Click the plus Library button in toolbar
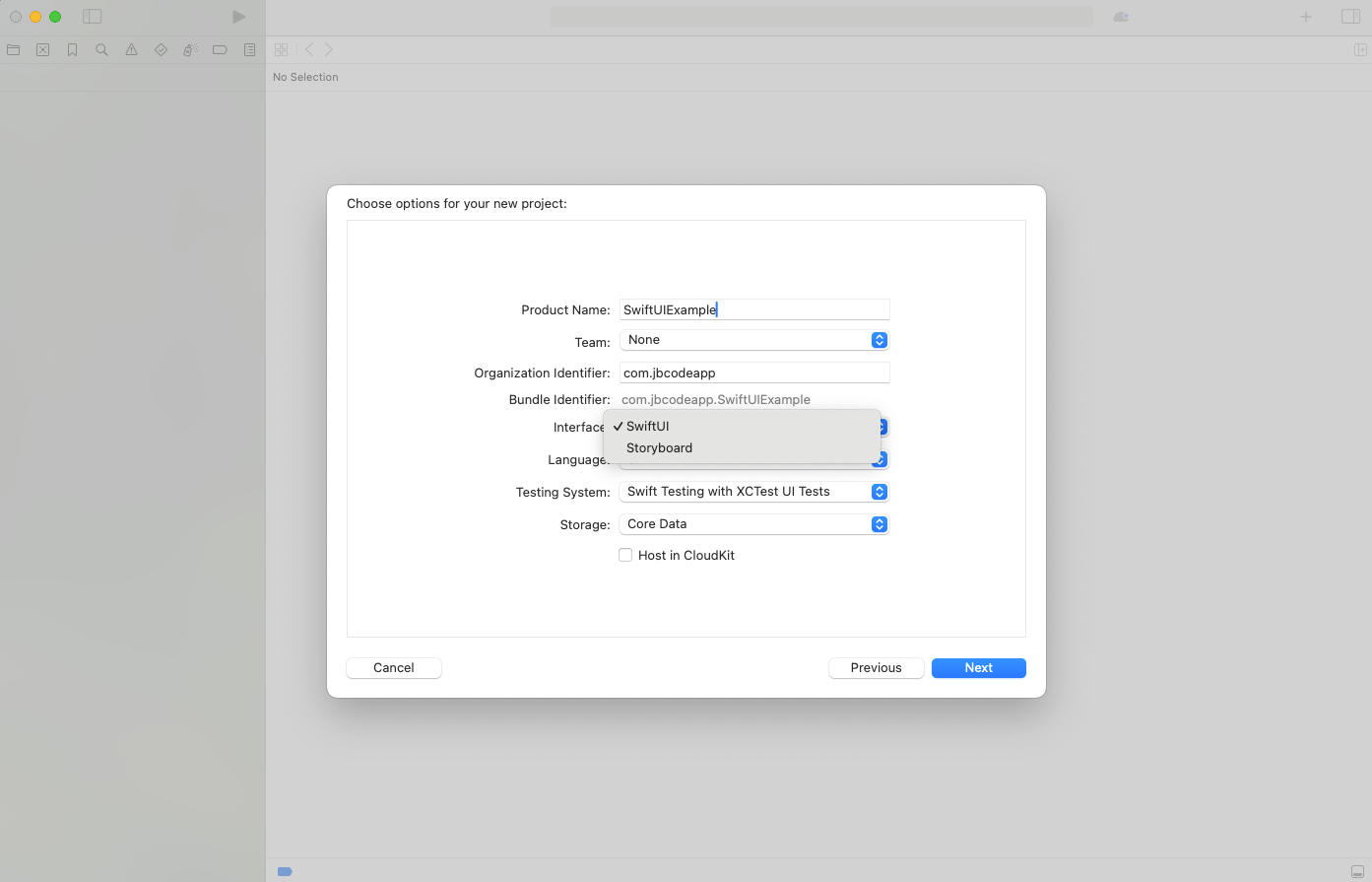Viewport: 1372px width, 882px height. click(x=1306, y=17)
